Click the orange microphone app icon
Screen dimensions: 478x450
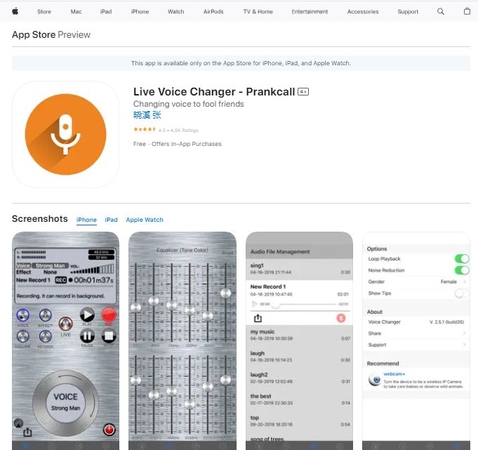pos(66,134)
